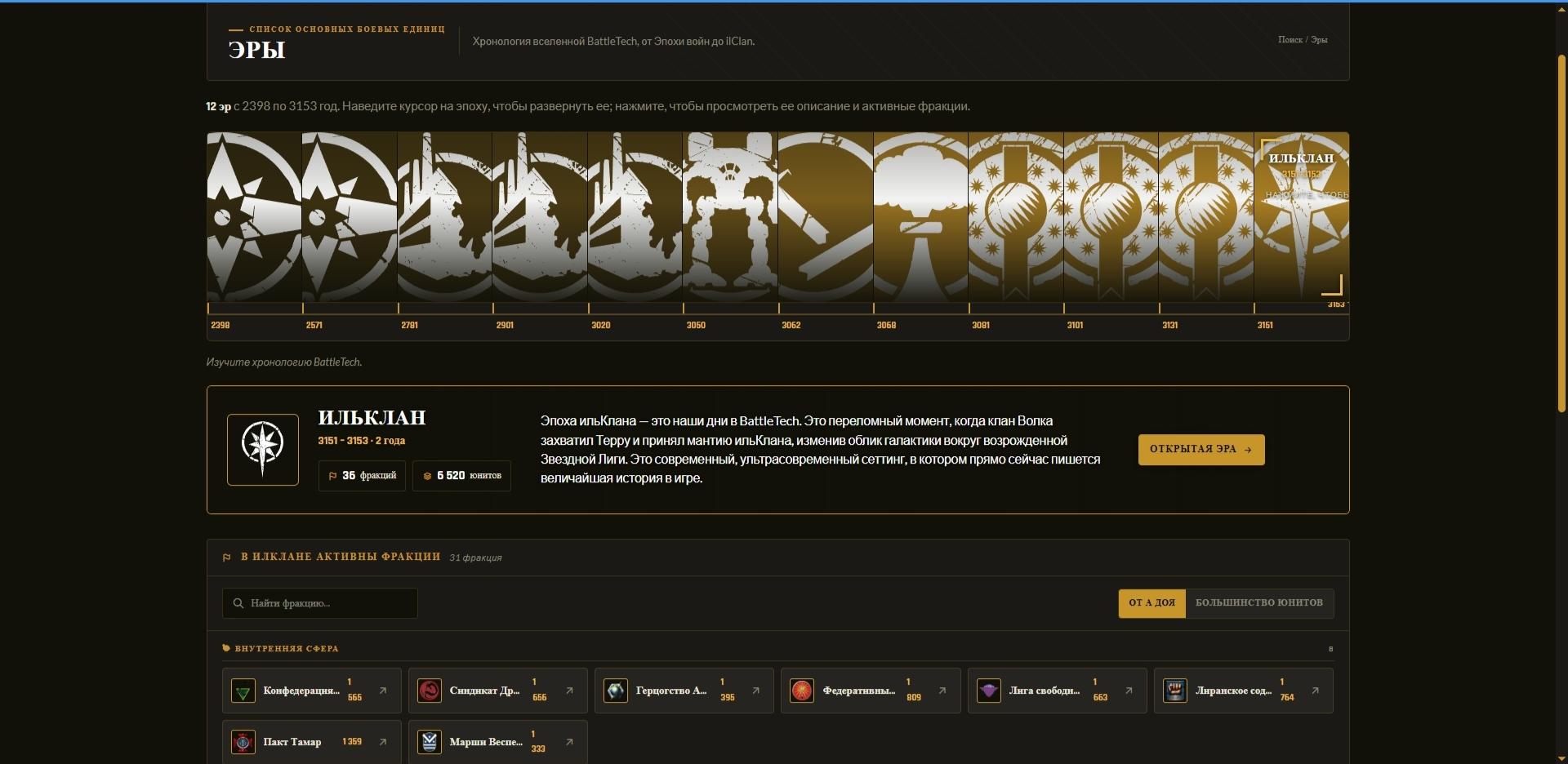This screenshot has height=764, width=1568.
Task: Select the first compass star era panel, 2398
Action: tap(254, 218)
